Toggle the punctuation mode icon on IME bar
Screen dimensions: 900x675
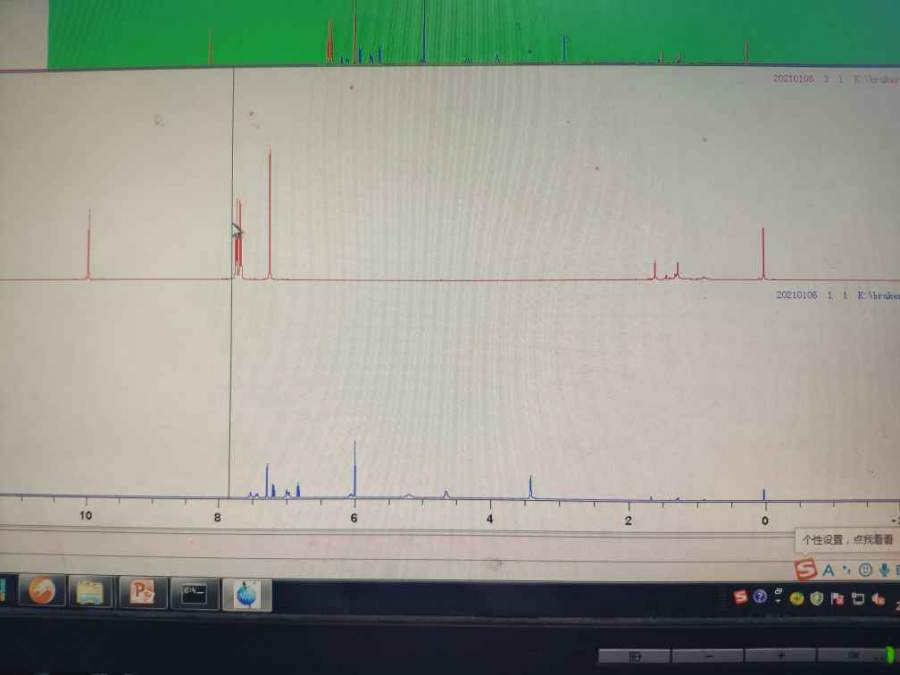click(x=847, y=569)
